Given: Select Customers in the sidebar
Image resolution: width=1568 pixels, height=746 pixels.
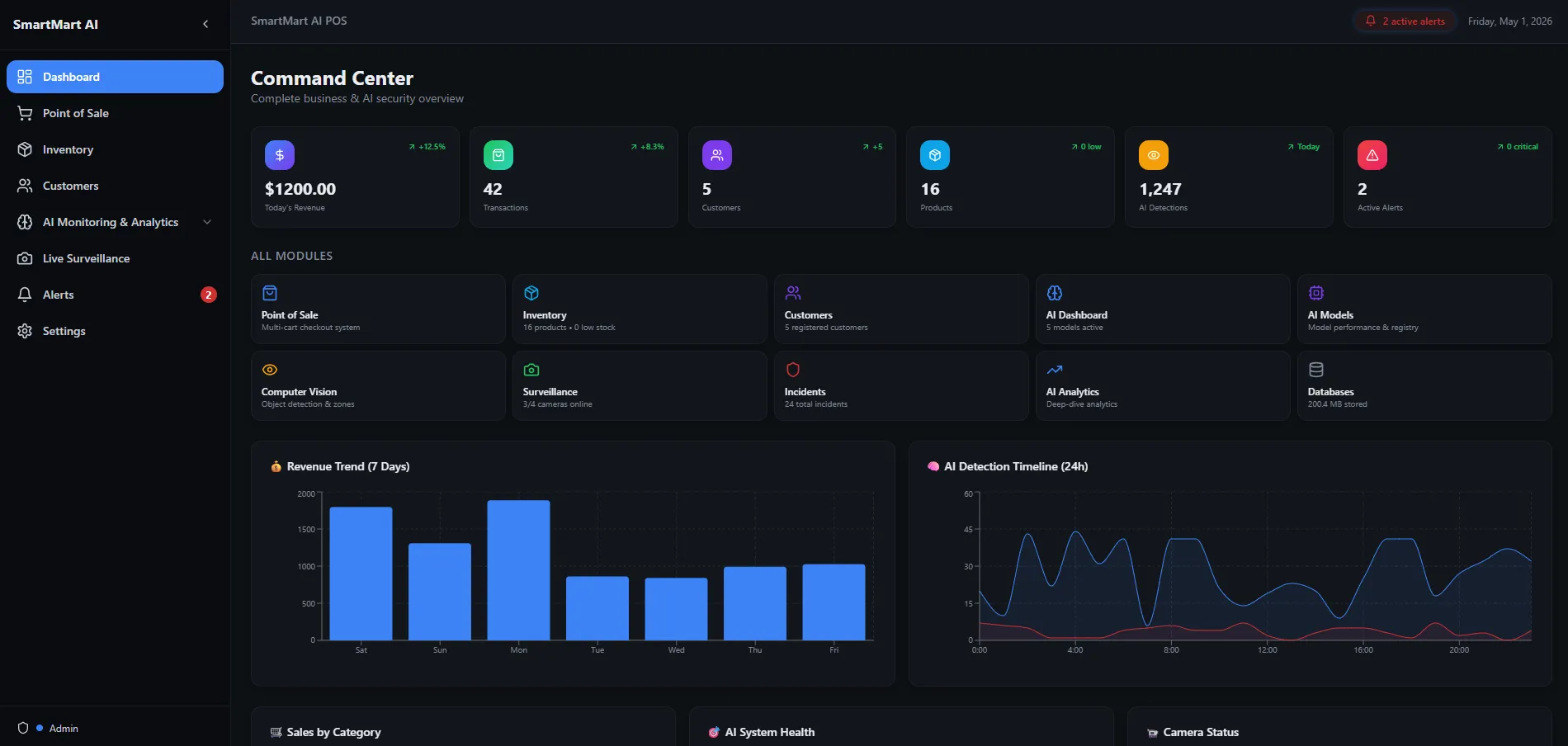Looking at the screenshot, I should [115, 186].
